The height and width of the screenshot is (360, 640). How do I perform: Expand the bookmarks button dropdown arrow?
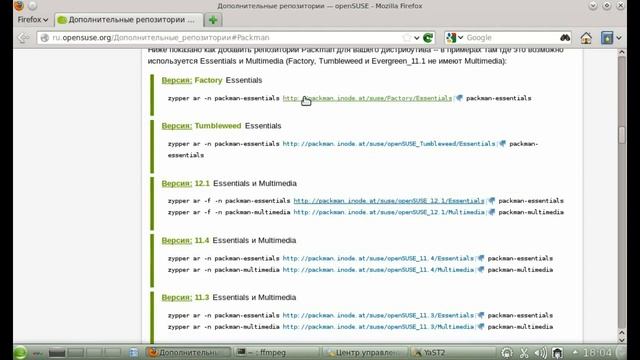pyautogui.click(x=619, y=38)
